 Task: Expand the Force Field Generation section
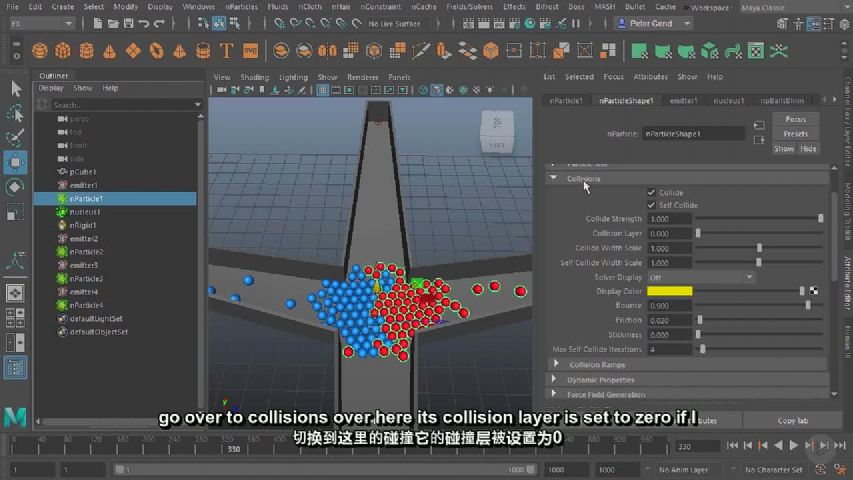554,393
